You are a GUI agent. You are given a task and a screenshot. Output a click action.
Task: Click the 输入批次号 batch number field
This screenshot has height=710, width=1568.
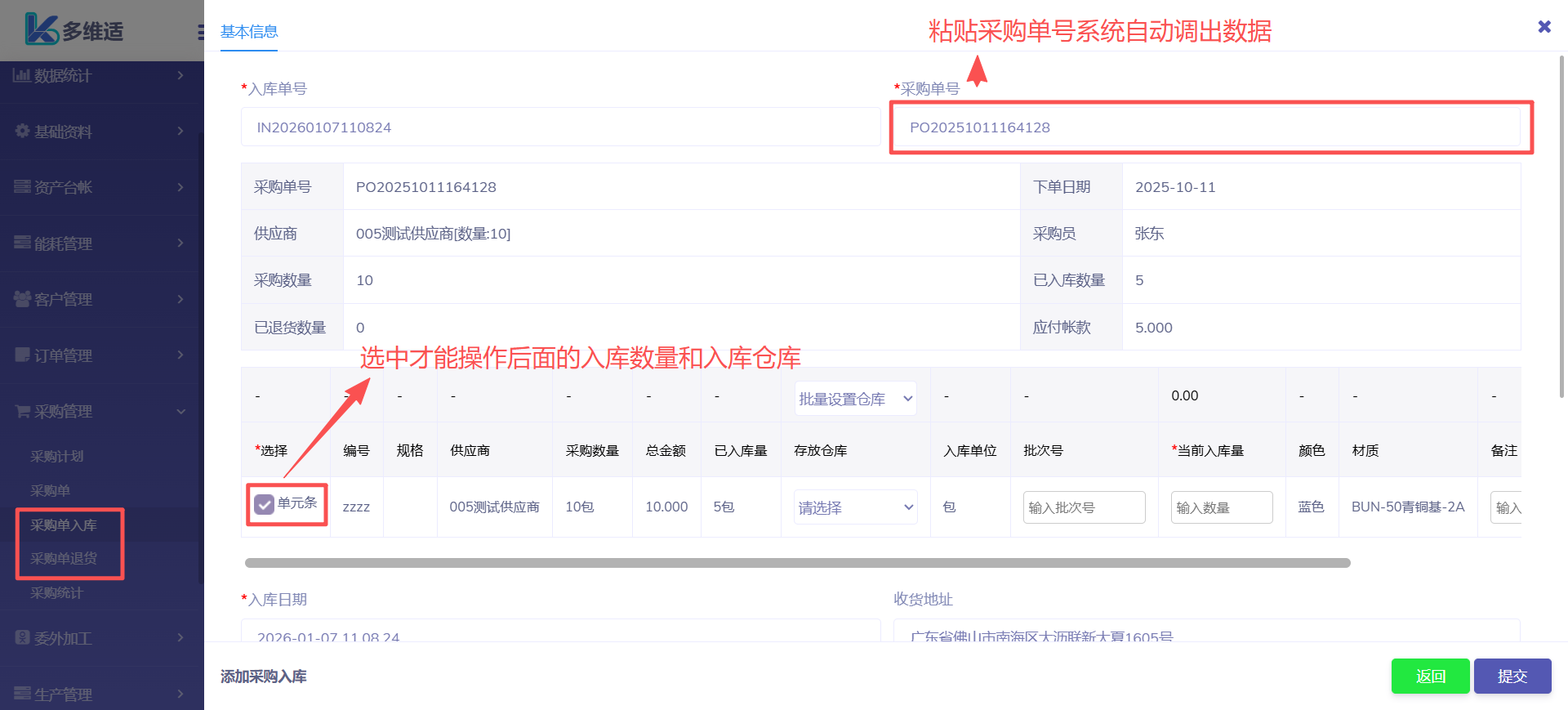(1084, 507)
